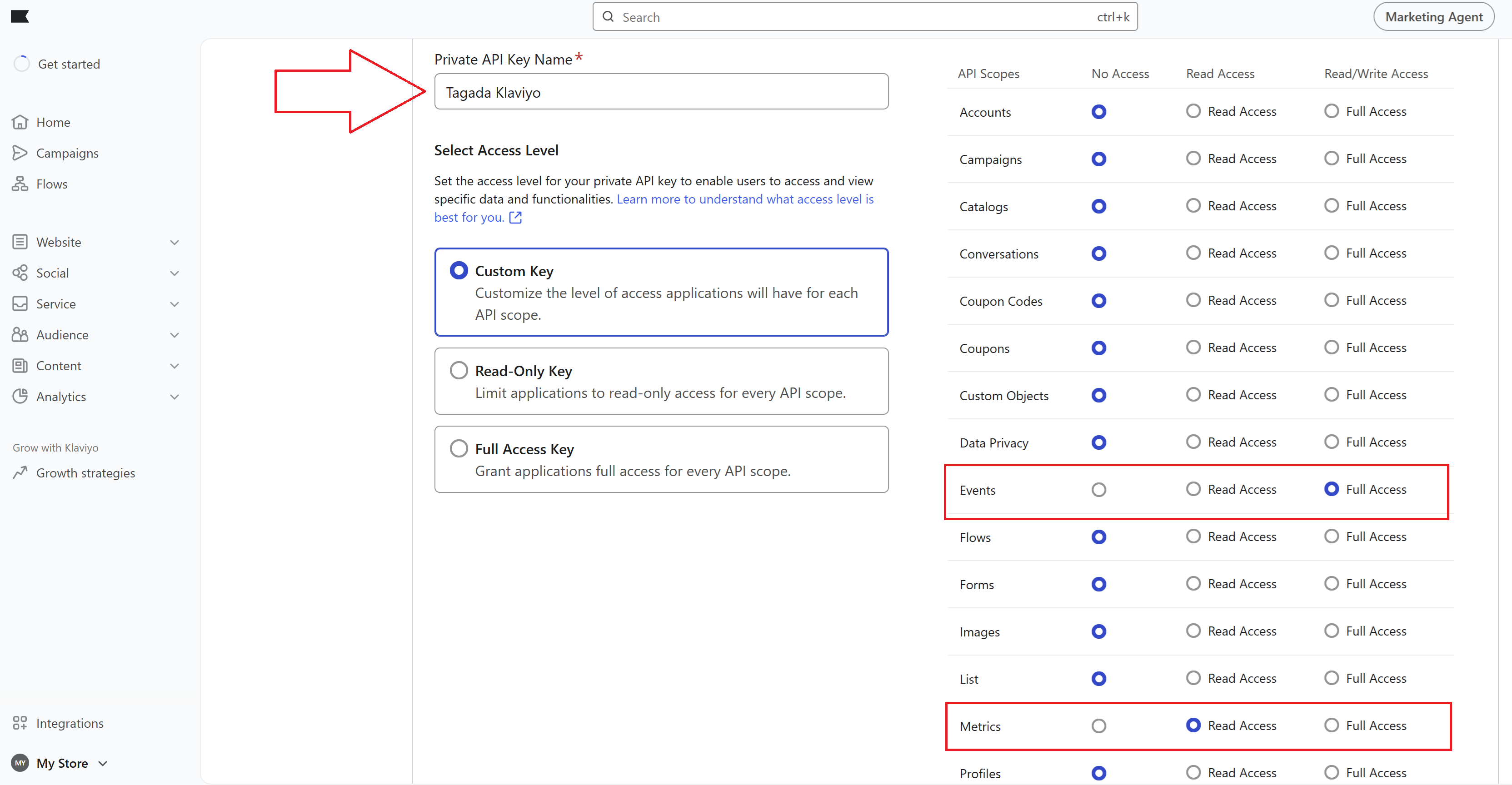Click the search magnifier icon
The image size is (1512, 785).
tap(608, 17)
